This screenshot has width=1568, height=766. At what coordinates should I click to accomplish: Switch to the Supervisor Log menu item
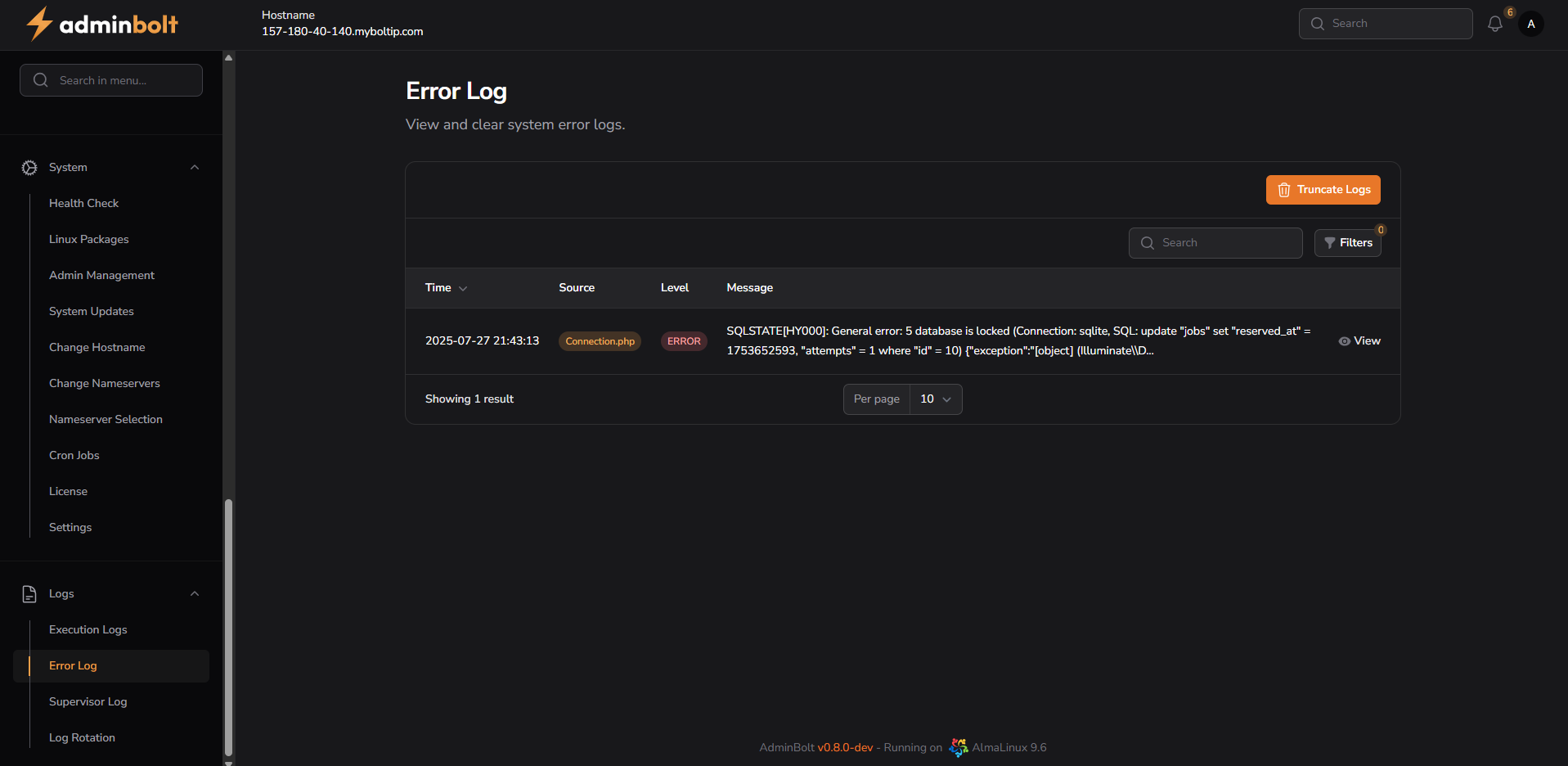tap(88, 701)
